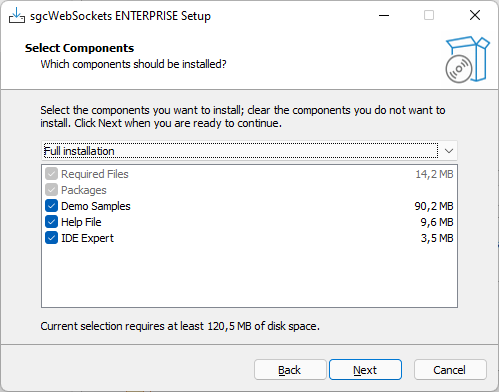Click the sgcWebSockets ENTERPRISE Setup title text
Screen dimensions: 499x392
click(120, 16)
